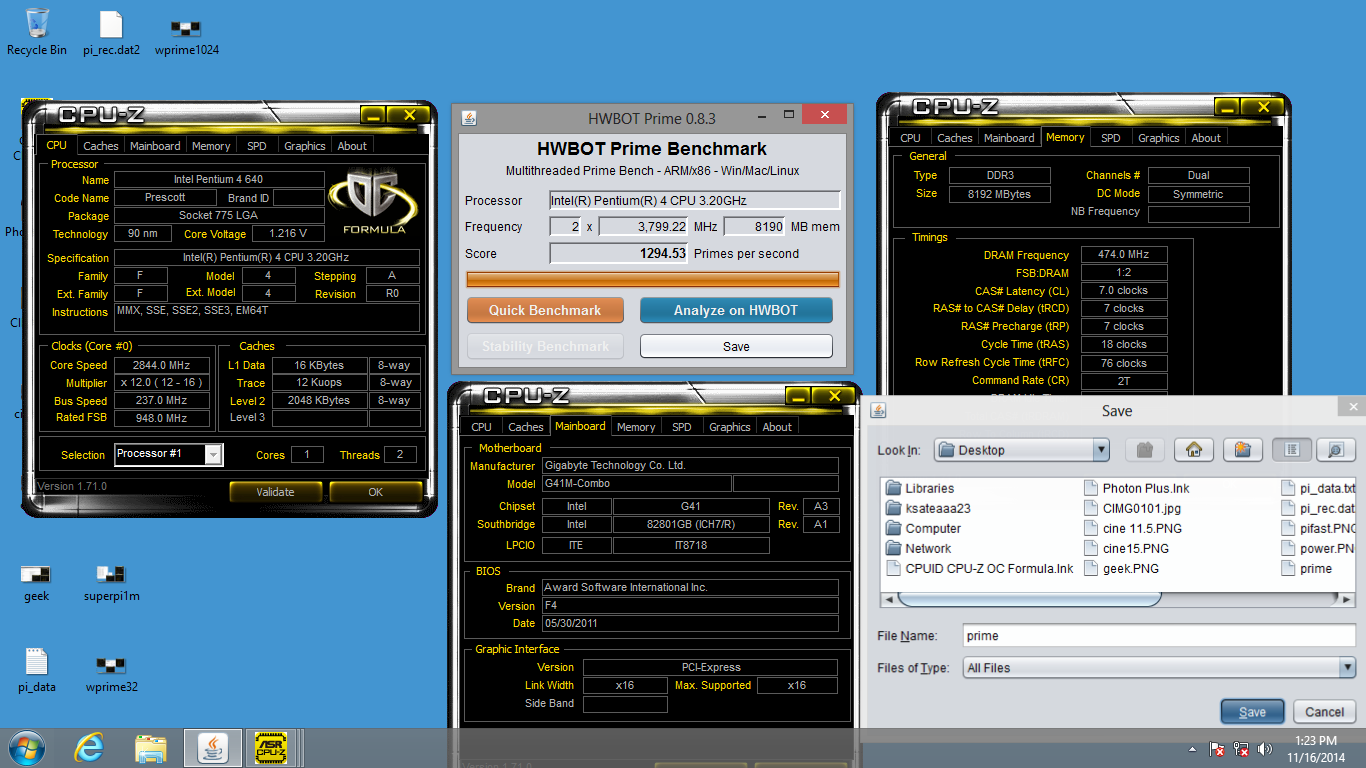Click Java icon in HWBOT Prime title bar
The width and height of the screenshot is (1366, 768).
coord(468,118)
